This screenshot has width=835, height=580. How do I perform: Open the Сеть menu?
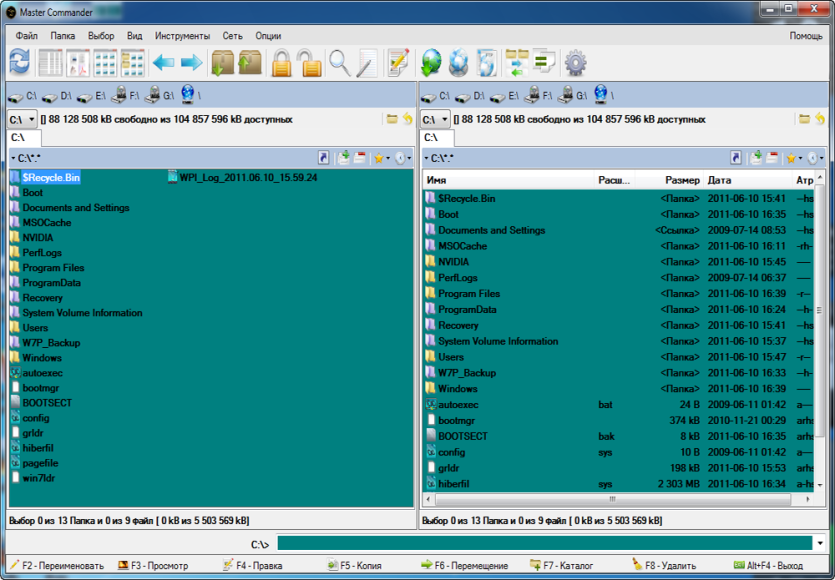click(x=233, y=36)
